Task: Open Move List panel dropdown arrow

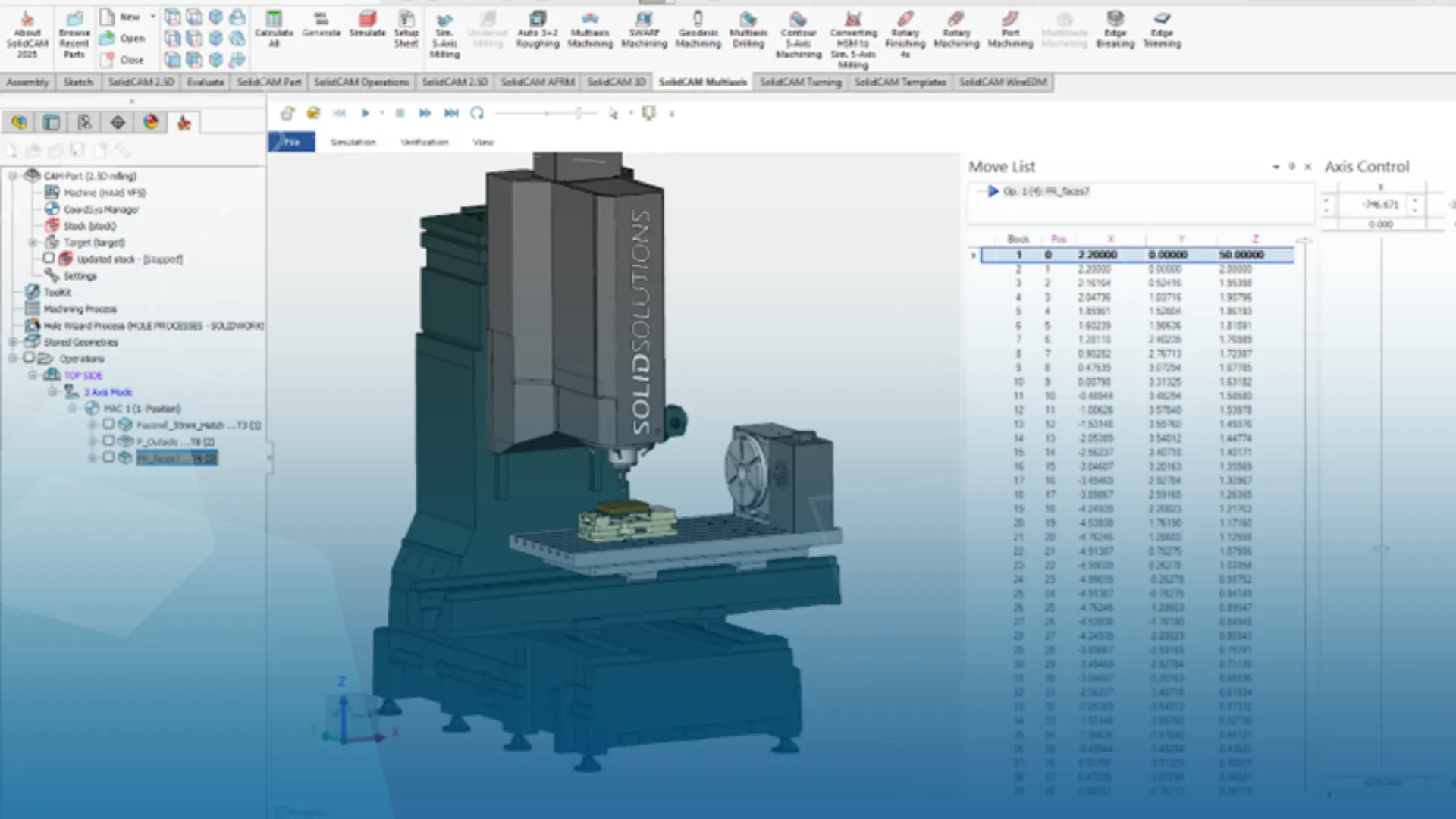Action: click(1276, 167)
